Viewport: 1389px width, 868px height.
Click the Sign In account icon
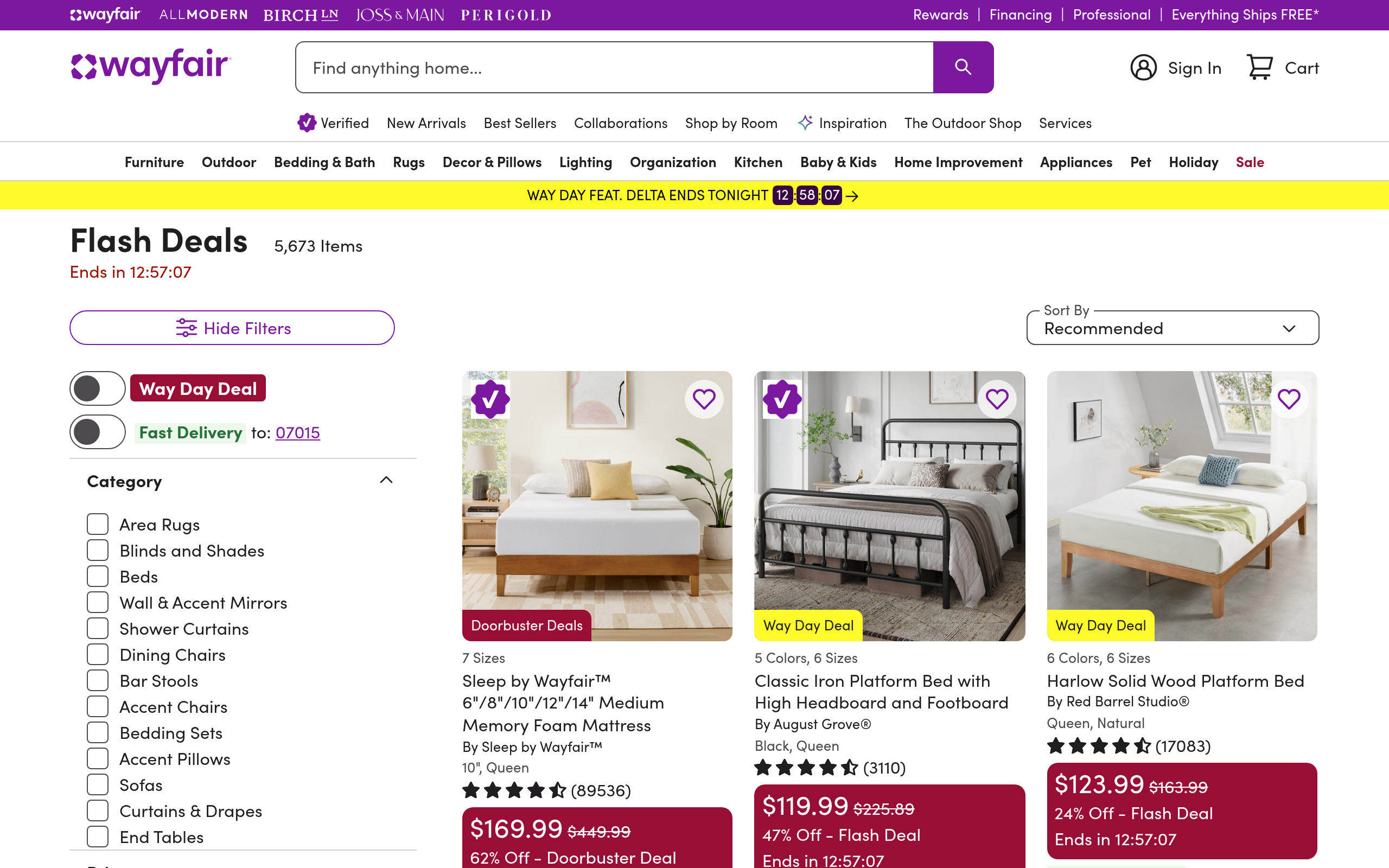tap(1143, 68)
